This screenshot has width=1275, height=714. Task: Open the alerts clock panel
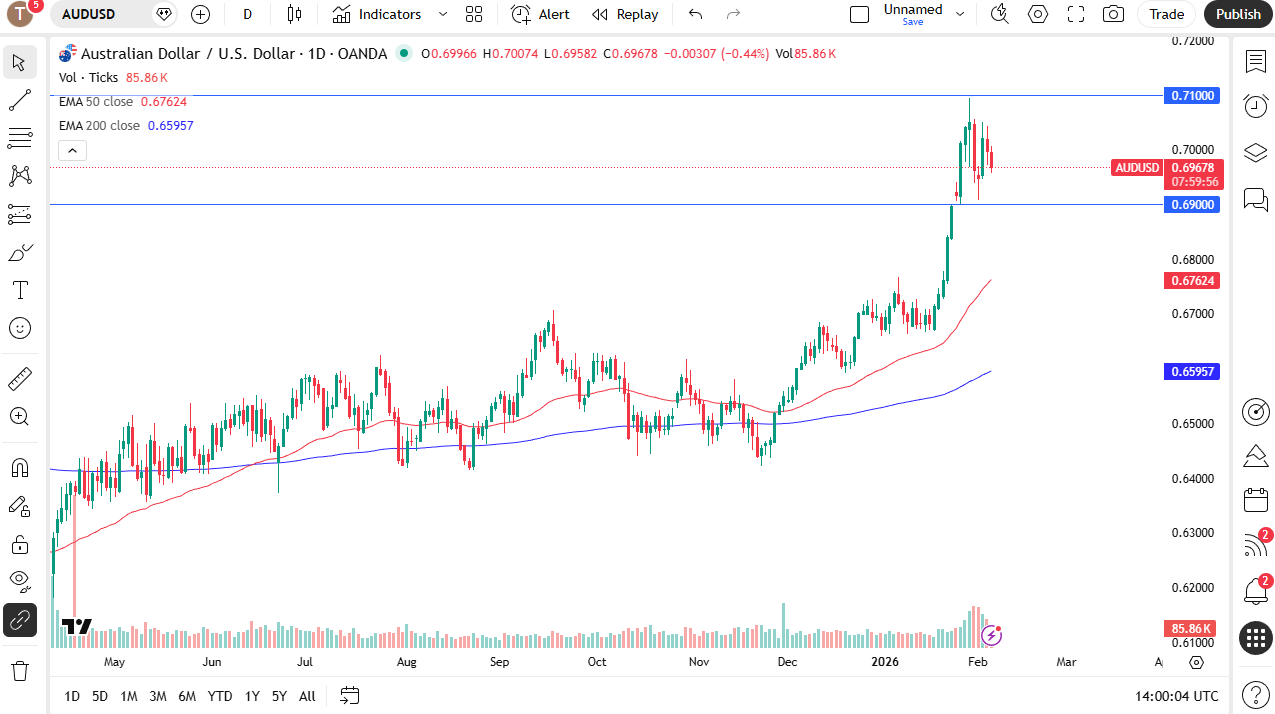1256,106
